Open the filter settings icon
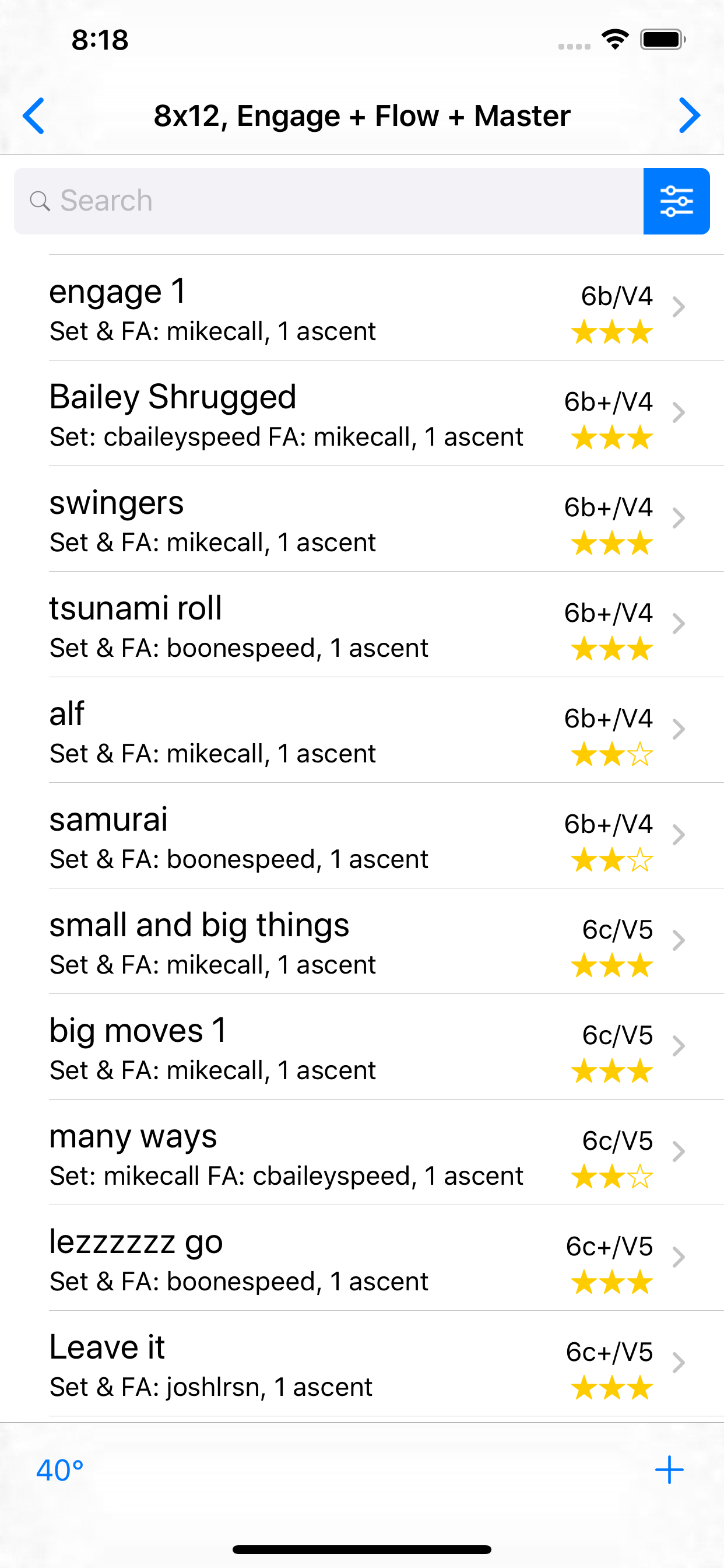The height and width of the screenshot is (1568, 724). 676,201
